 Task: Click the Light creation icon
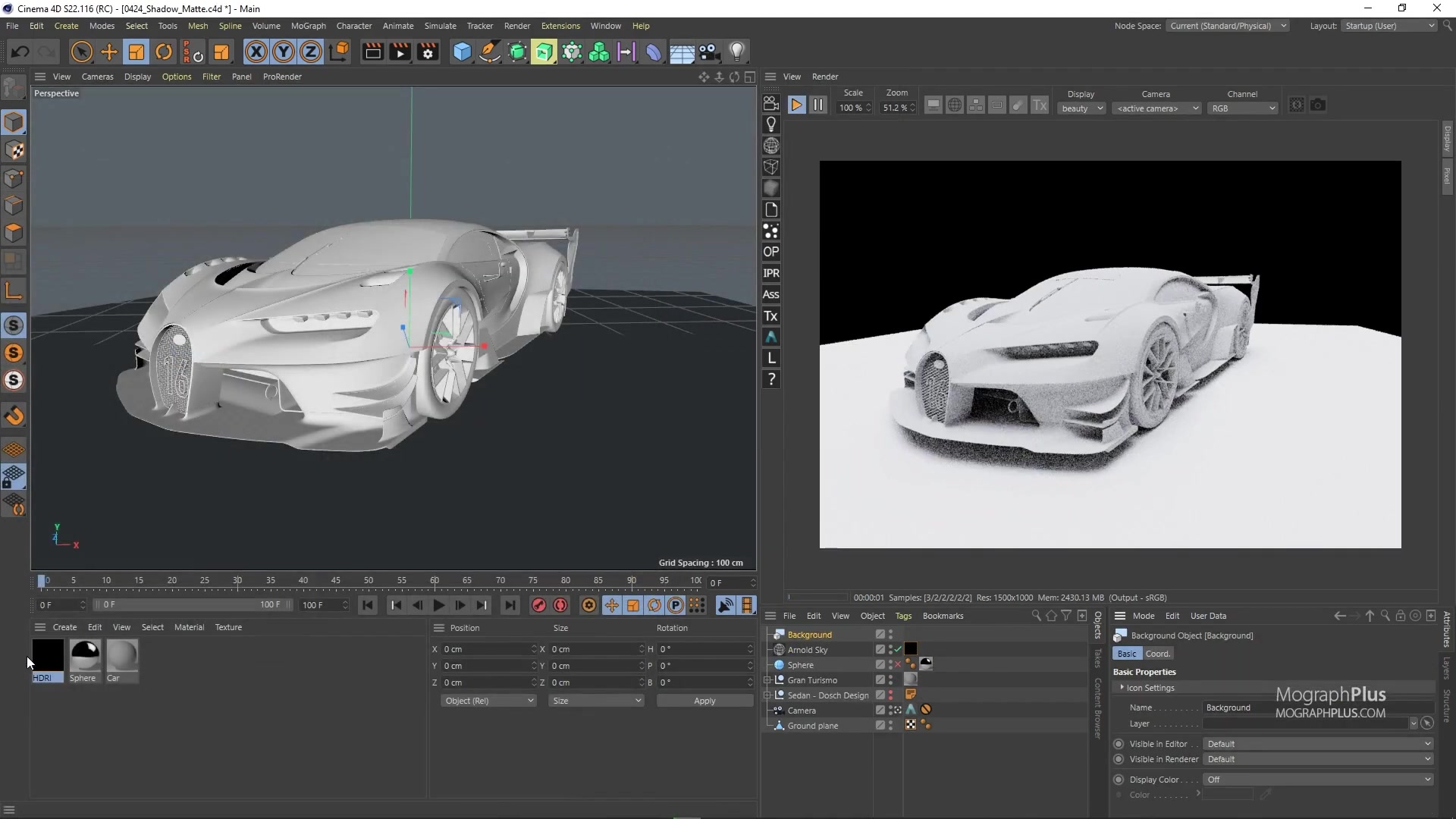click(738, 52)
